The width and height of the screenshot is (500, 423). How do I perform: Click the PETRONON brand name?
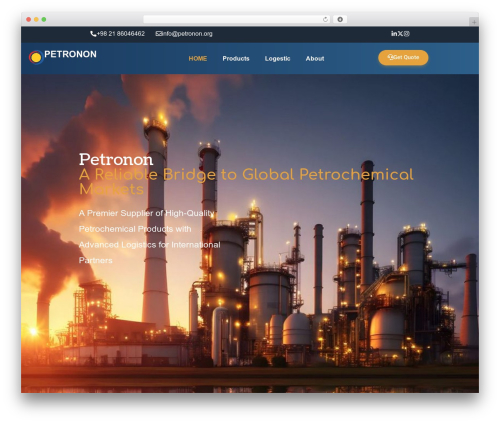70,54
